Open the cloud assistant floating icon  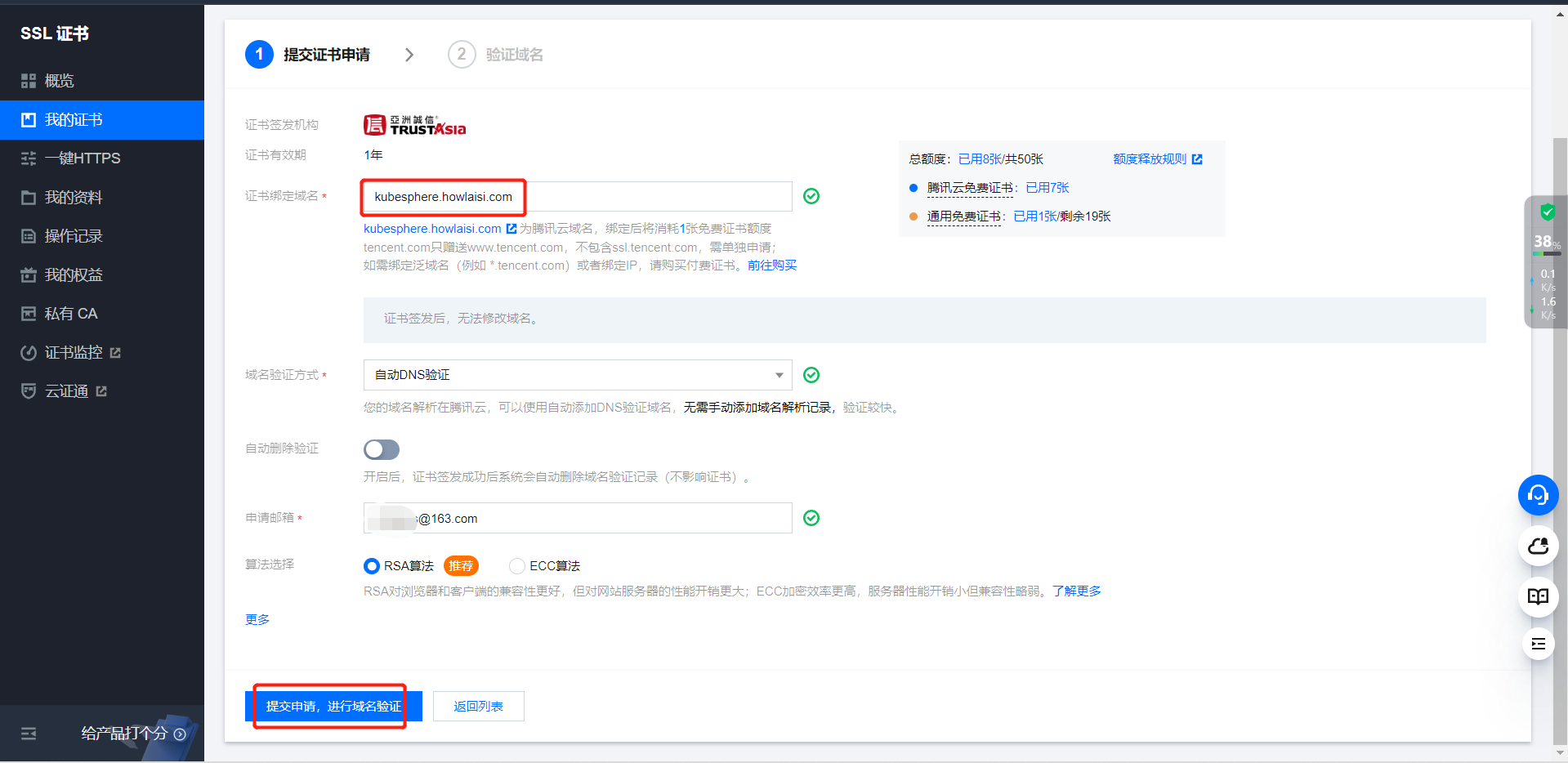(1538, 546)
